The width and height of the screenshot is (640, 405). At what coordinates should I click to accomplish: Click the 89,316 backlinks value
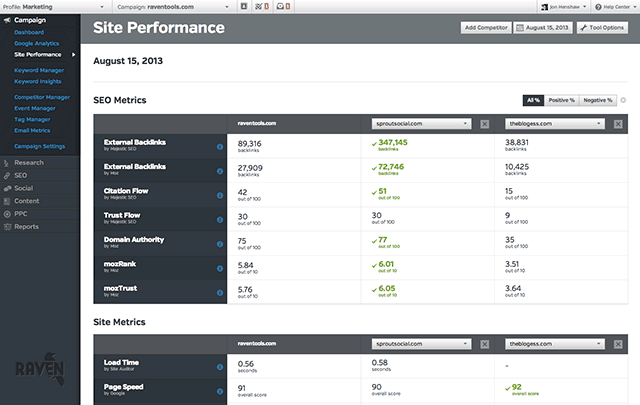(x=249, y=144)
